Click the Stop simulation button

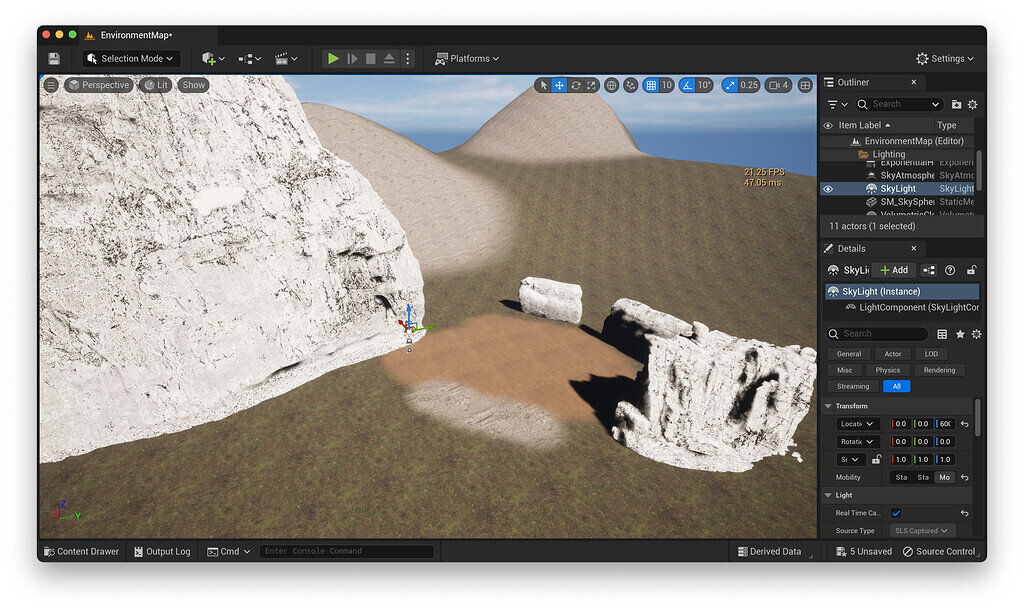point(370,59)
